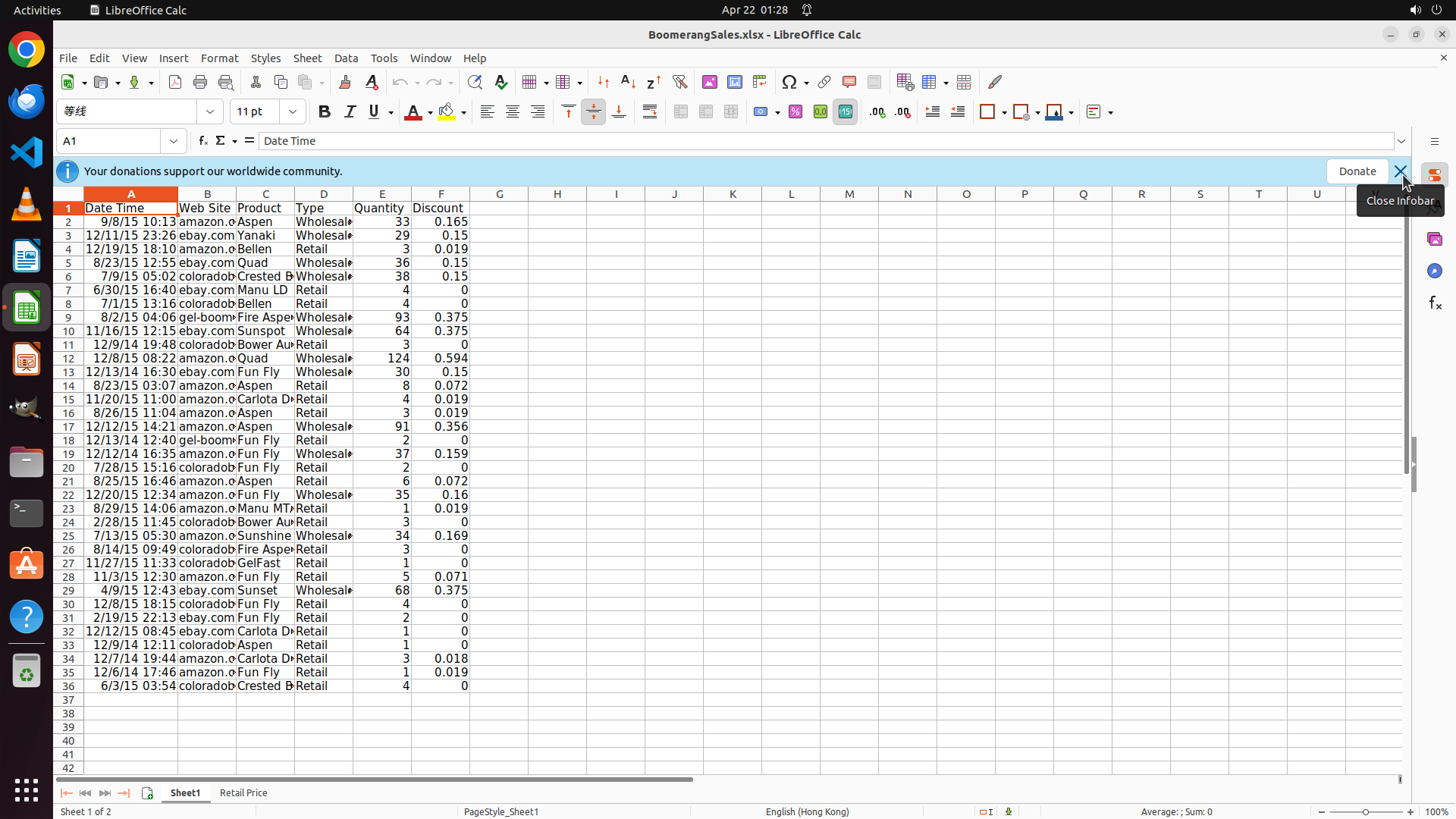This screenshot has height=819, width=1456.
Task: Open the Function Wizard icon
Action: [202, 141]
